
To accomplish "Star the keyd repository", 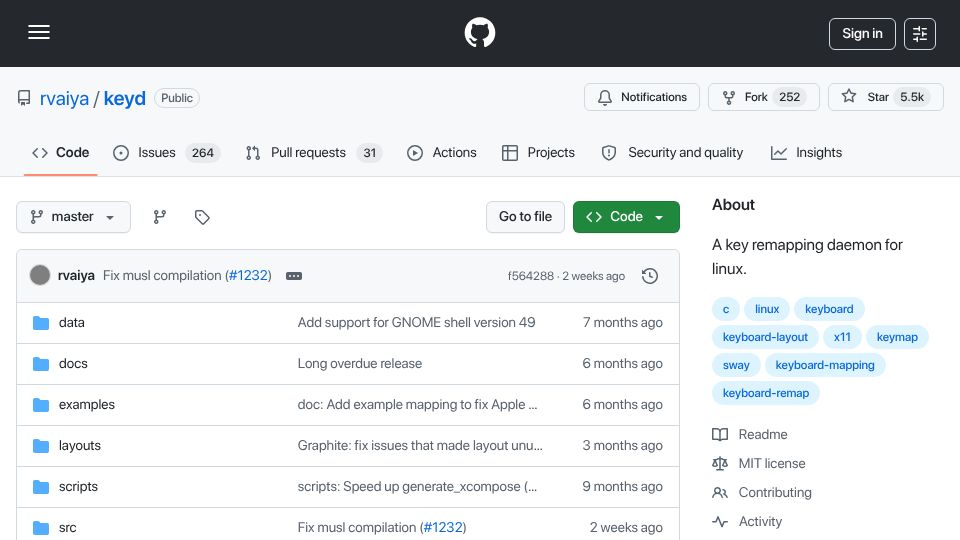I will pos(885,97).
